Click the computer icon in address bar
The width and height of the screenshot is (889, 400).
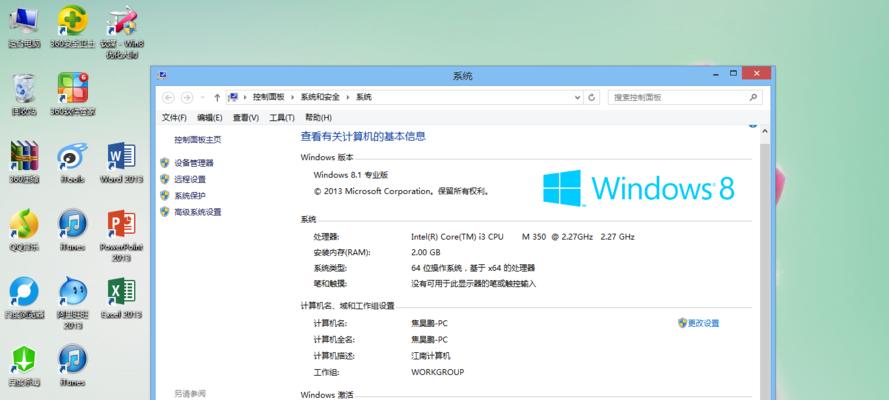point(233,97)
